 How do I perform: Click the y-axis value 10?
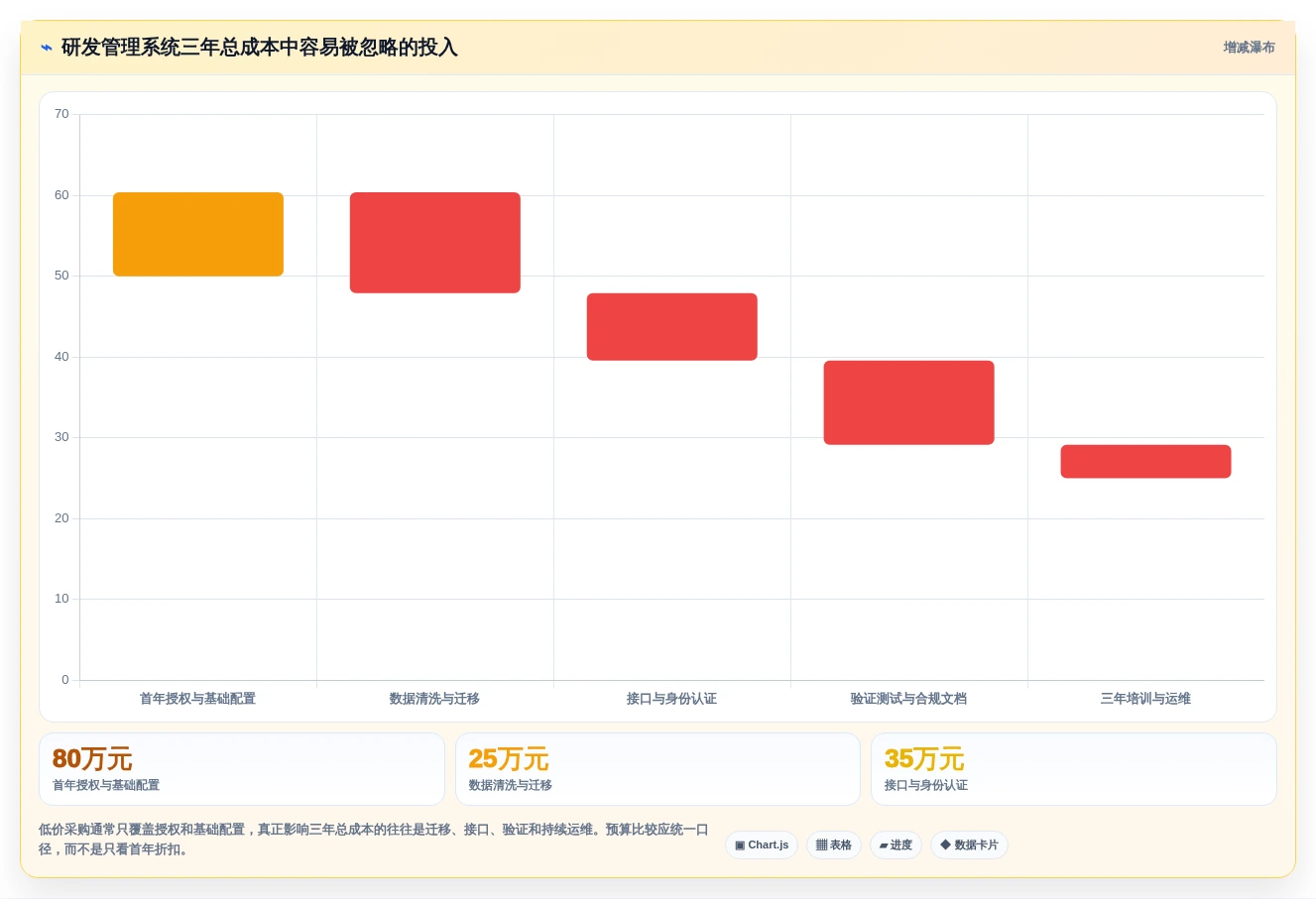(x=61, y=599)
